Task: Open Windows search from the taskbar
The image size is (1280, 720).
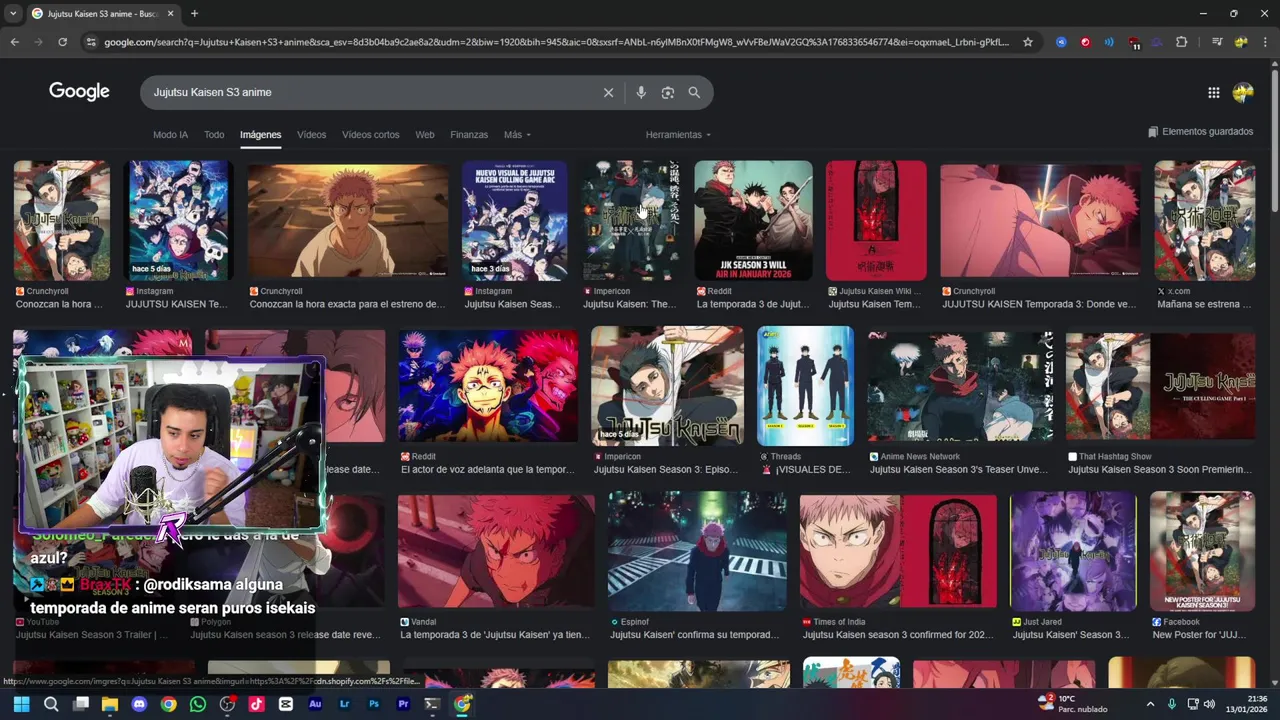Action: coord(51,704)
